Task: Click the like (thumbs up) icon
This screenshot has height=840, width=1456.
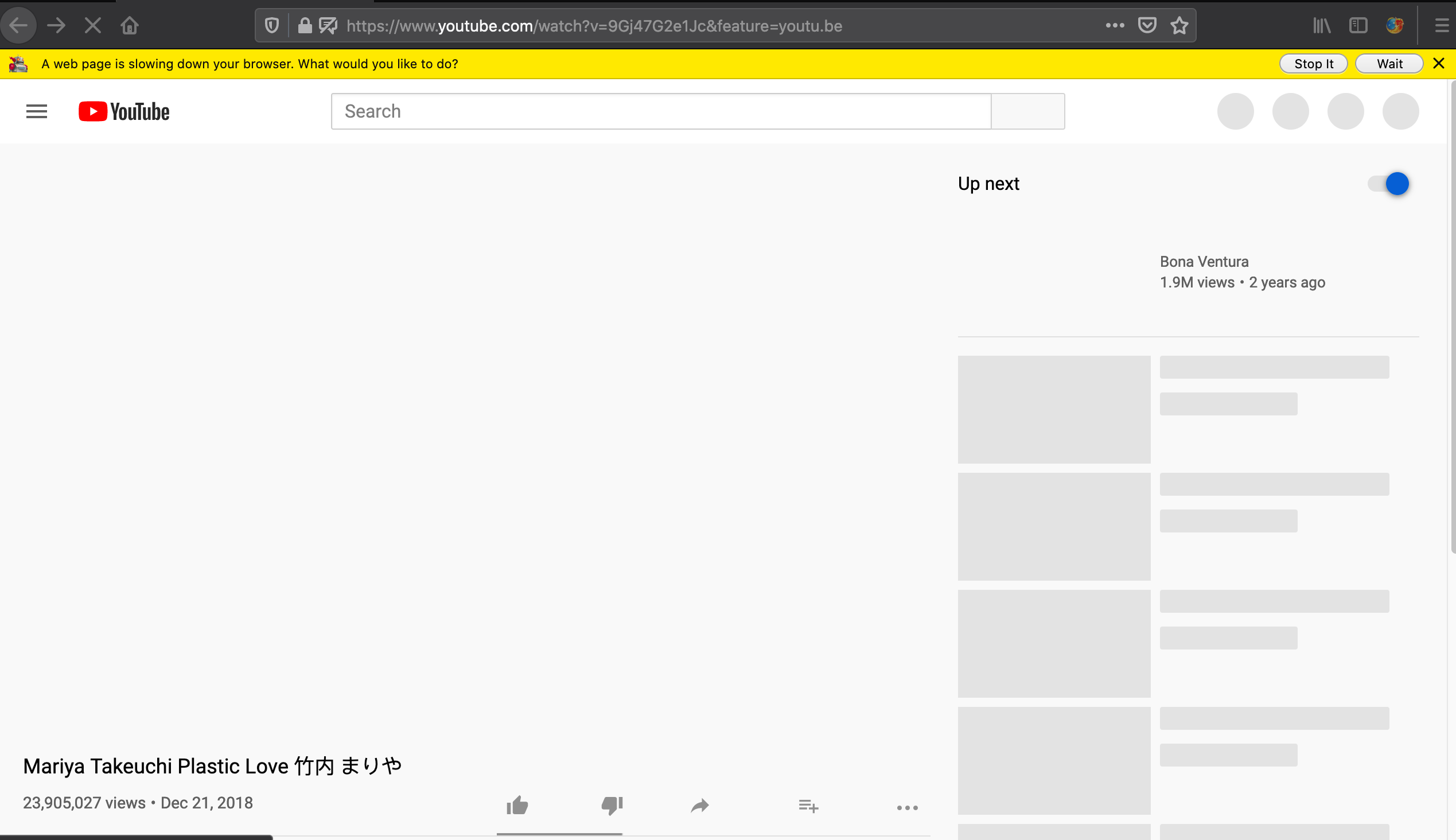Action: pyautogui.click(x=517, y=806)
